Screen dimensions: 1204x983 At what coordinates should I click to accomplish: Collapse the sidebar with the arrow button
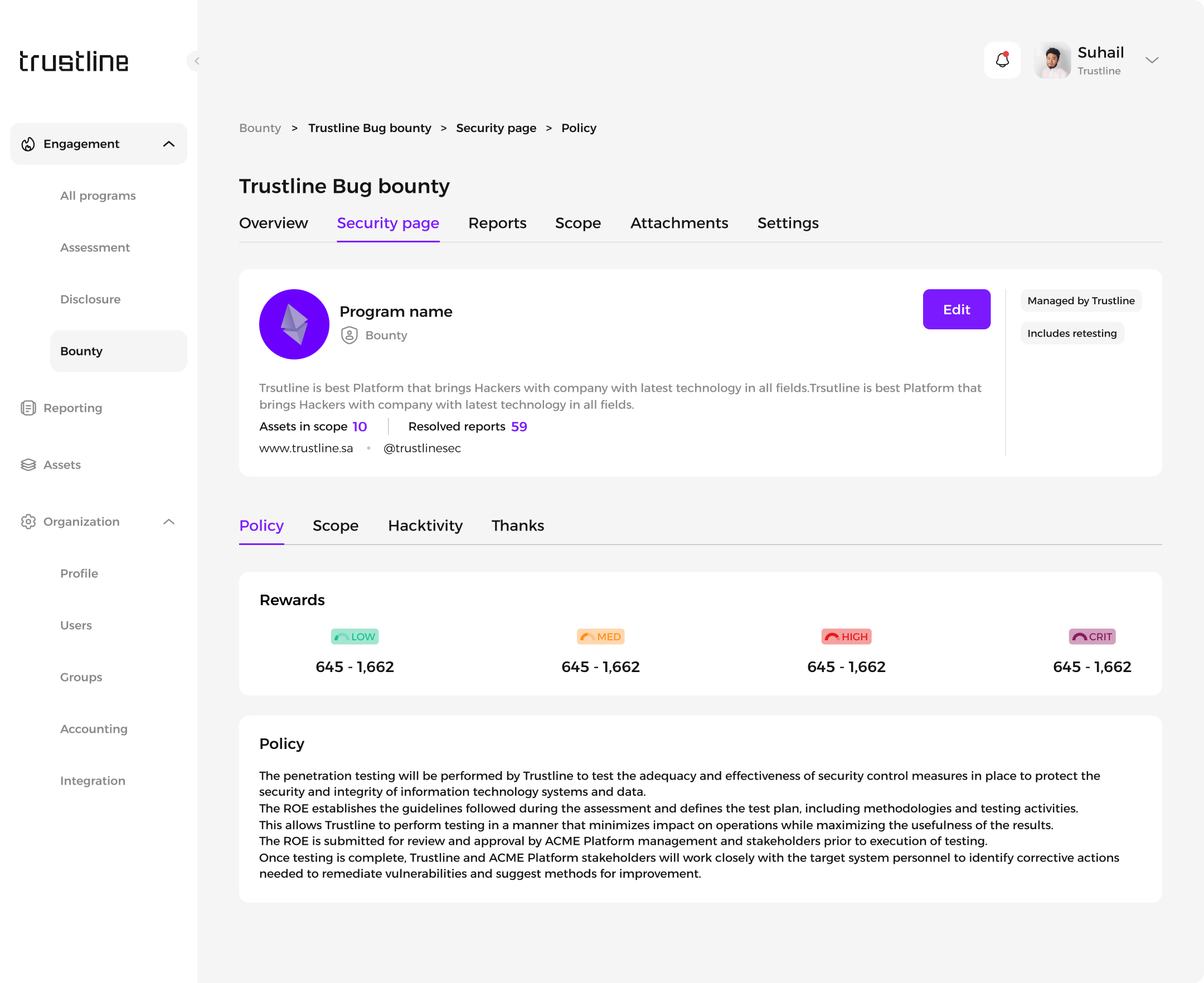click(196, 61)
